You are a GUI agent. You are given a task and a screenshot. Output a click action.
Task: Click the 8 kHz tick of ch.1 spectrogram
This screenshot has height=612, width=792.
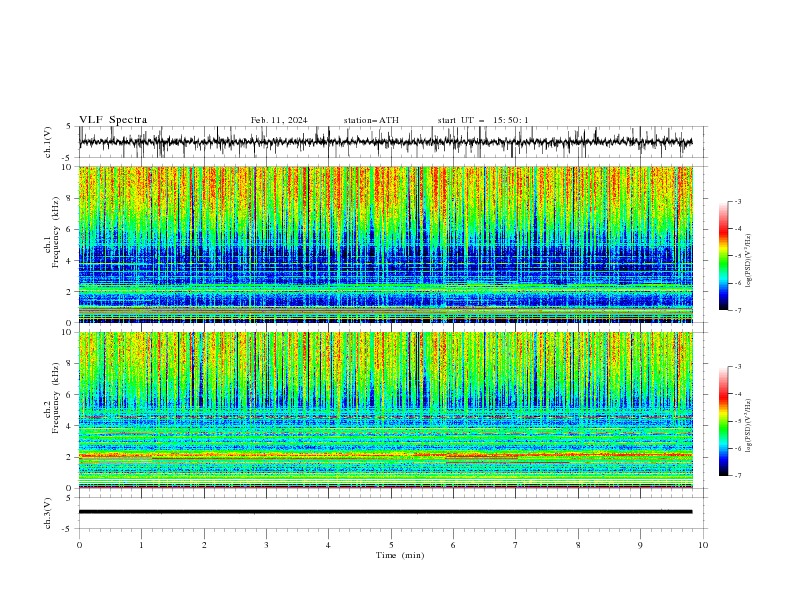(69, 198)
